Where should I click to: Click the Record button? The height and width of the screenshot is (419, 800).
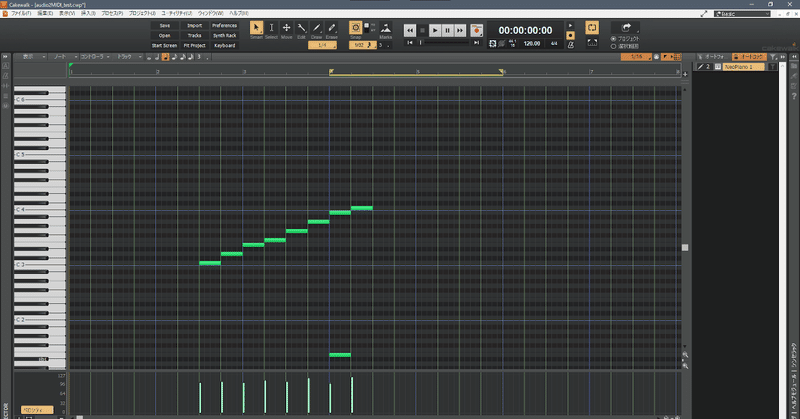click(x=477, y=31)
